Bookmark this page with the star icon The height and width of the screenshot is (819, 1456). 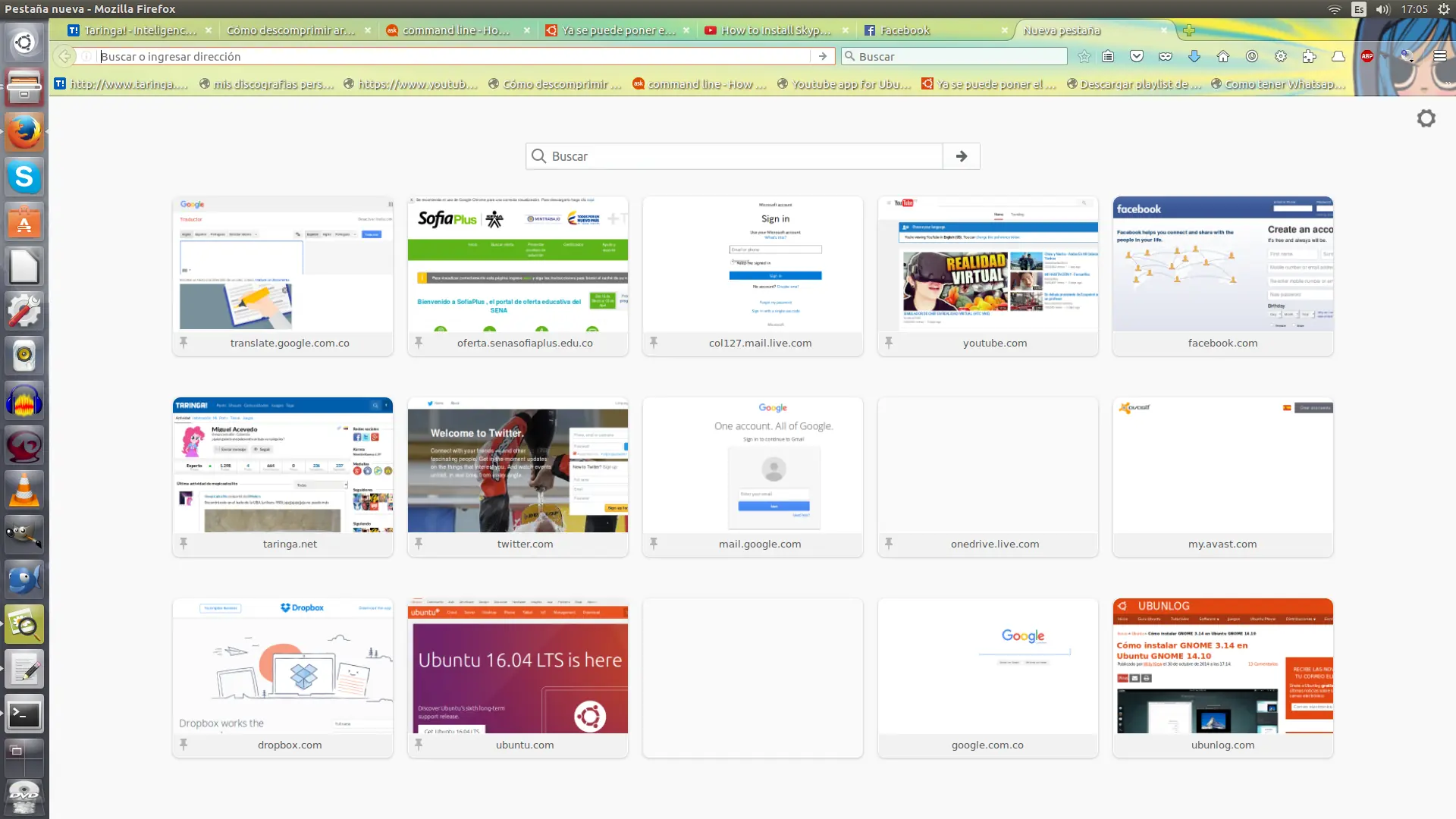point(1084,56)
